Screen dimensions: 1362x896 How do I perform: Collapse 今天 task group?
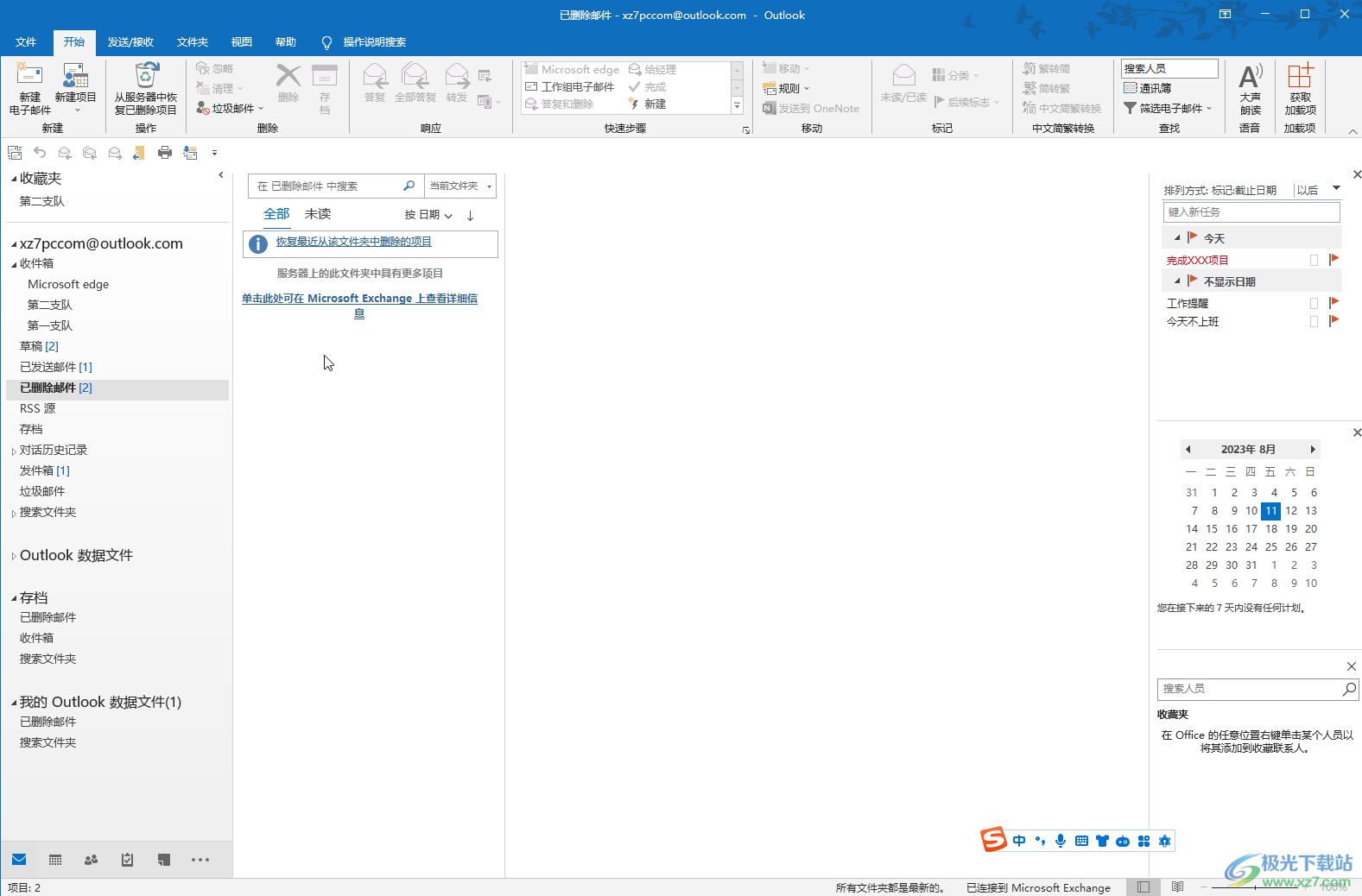pos(1177,238)
